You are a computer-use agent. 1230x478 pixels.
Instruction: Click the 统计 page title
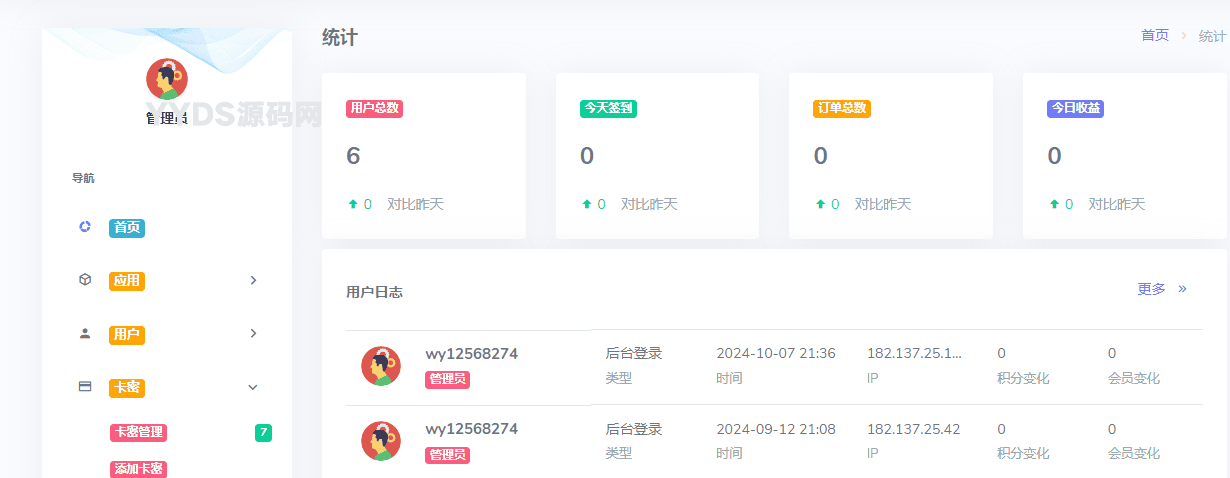pyautogui.click(x=340, y=38)
